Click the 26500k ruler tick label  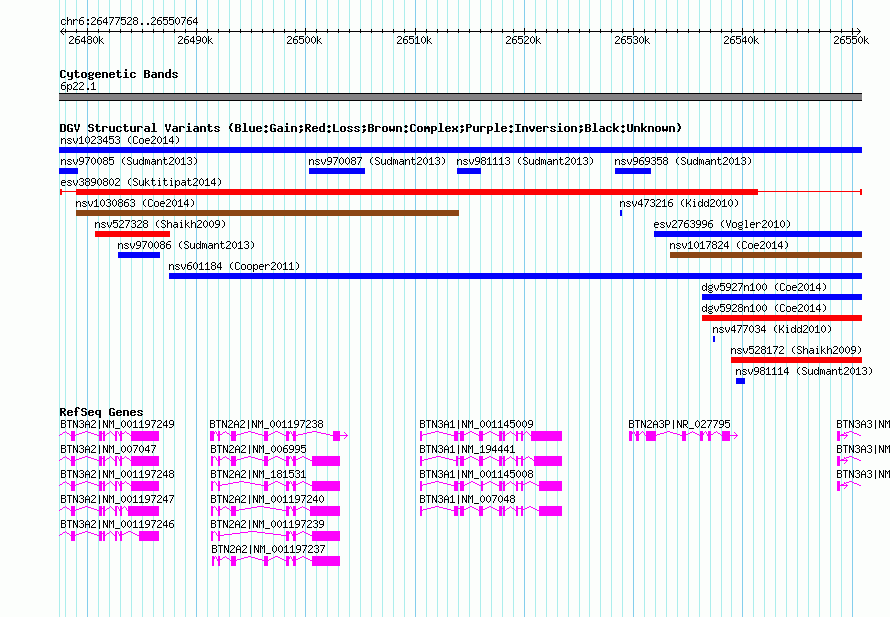(x=304, y=40)
